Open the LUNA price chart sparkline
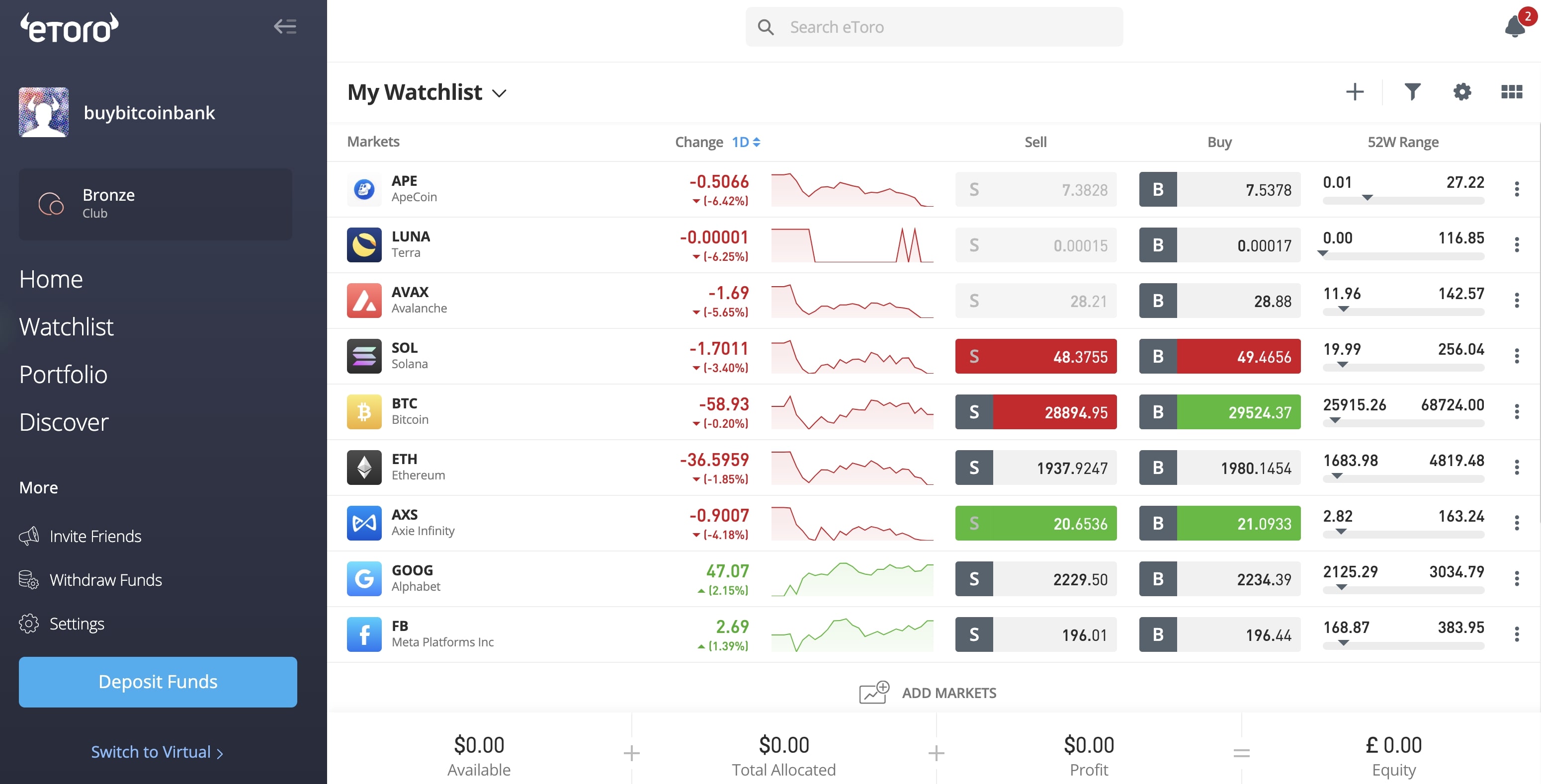 tap(852, 245)
